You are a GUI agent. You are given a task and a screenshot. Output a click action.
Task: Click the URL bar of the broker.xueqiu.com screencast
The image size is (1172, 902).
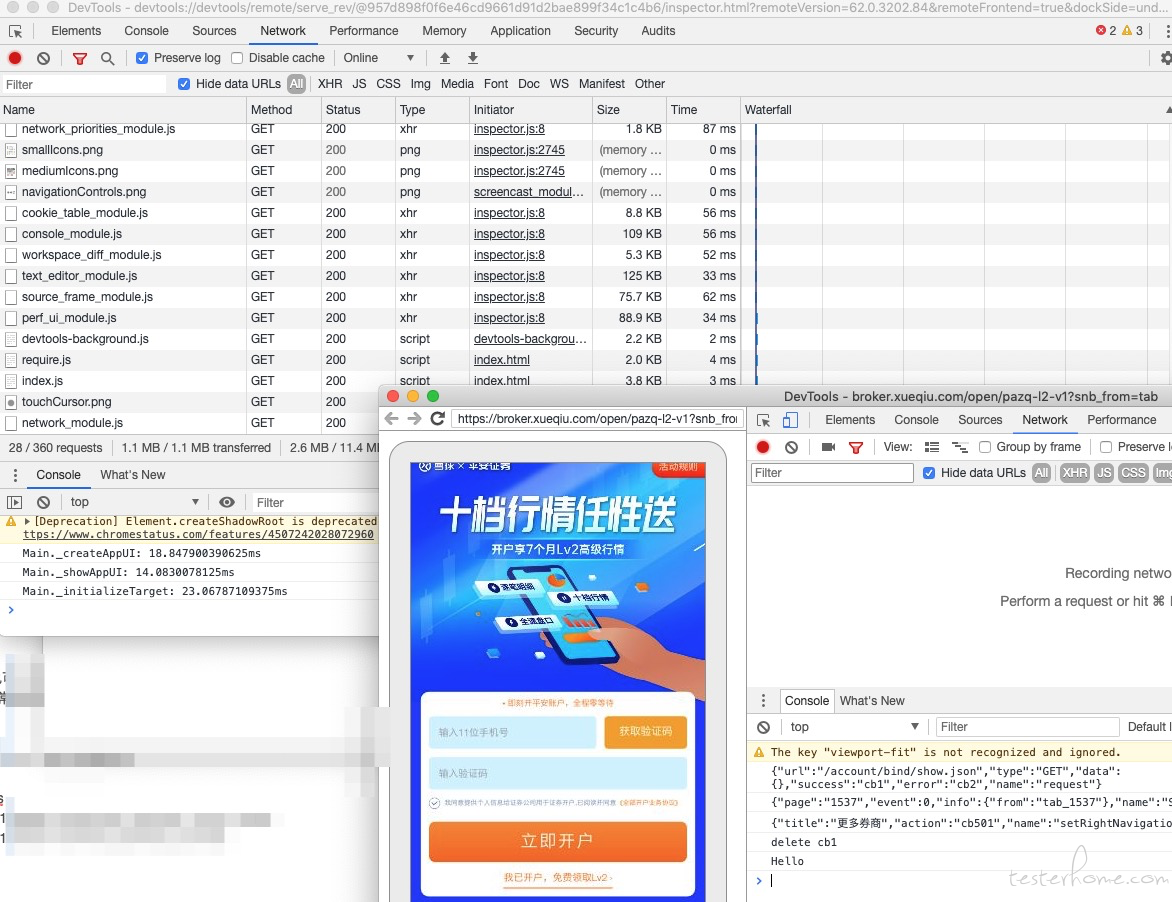[x=598, y=418]
